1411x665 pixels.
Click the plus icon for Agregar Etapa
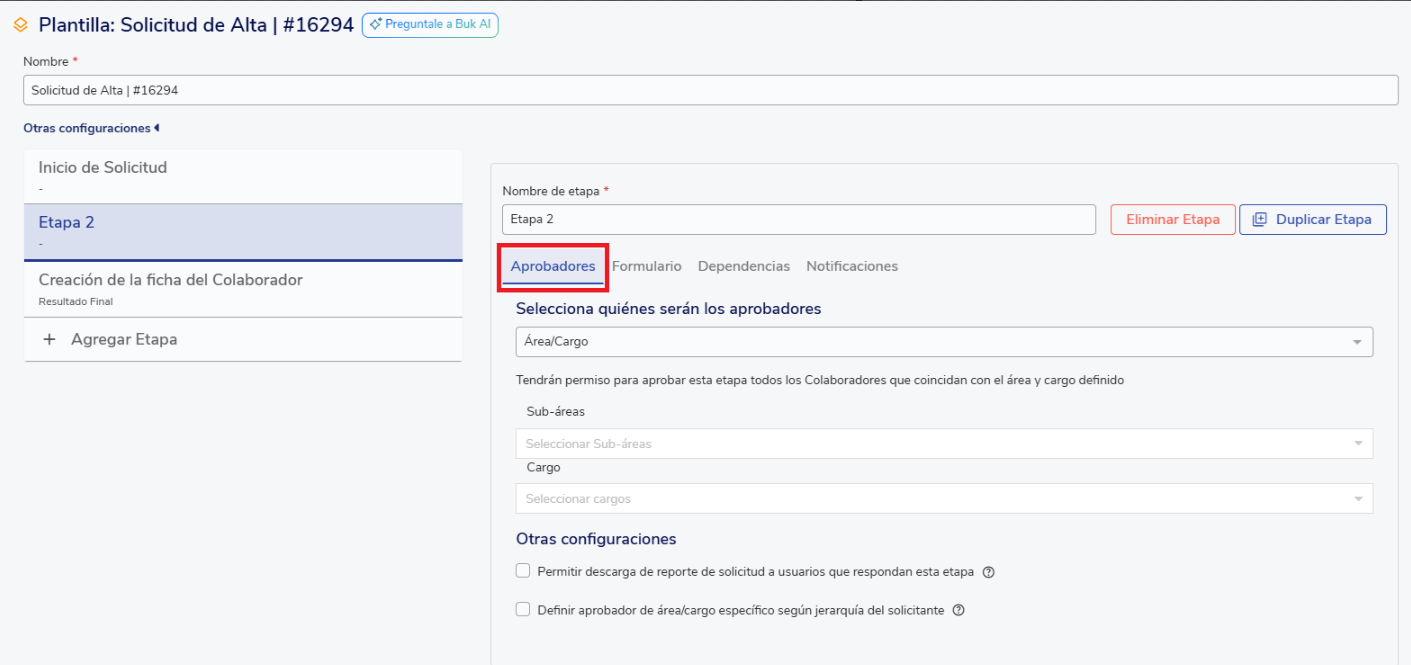49,340
